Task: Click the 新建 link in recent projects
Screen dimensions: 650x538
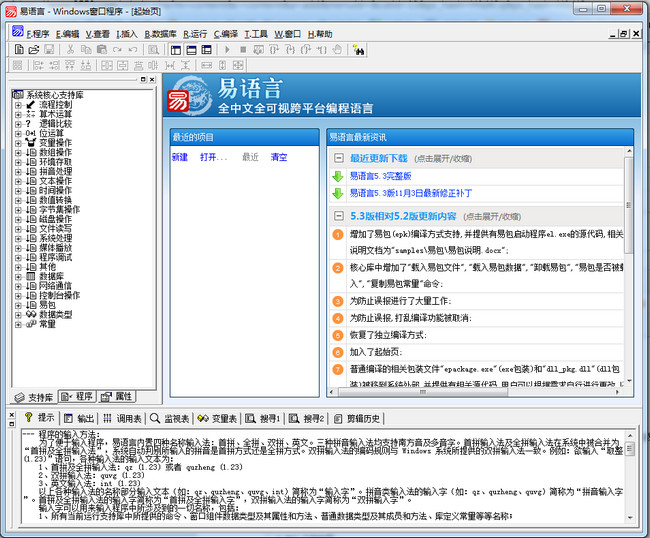Action: click(x=180, y=157)
